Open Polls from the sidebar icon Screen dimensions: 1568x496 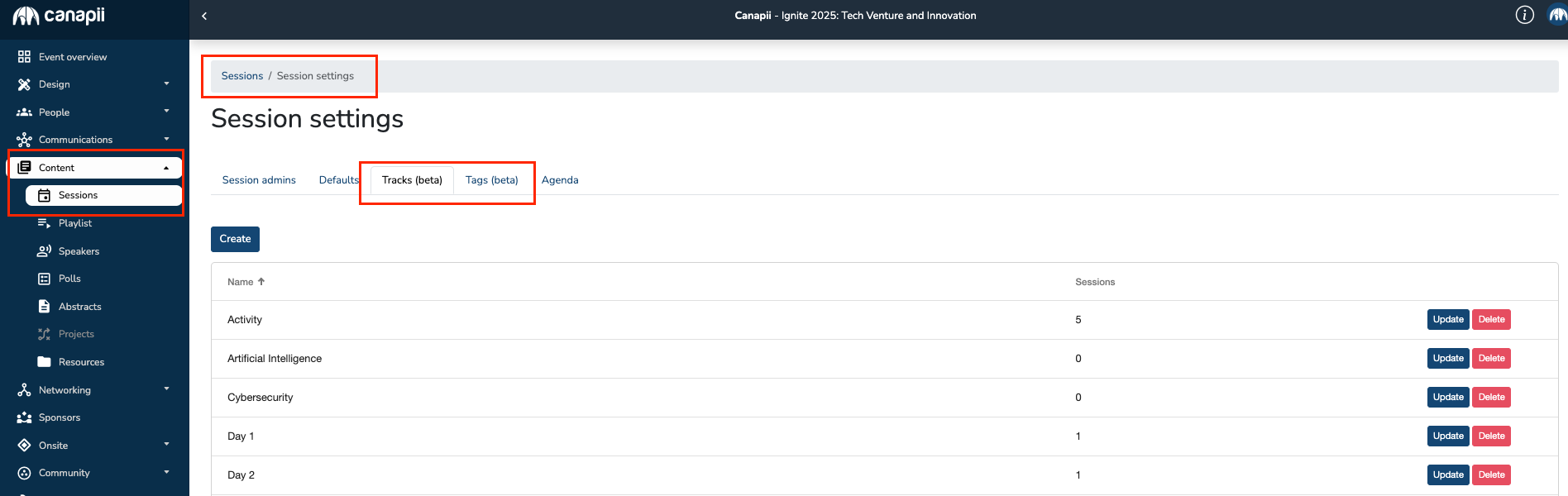tap(44, 279)
